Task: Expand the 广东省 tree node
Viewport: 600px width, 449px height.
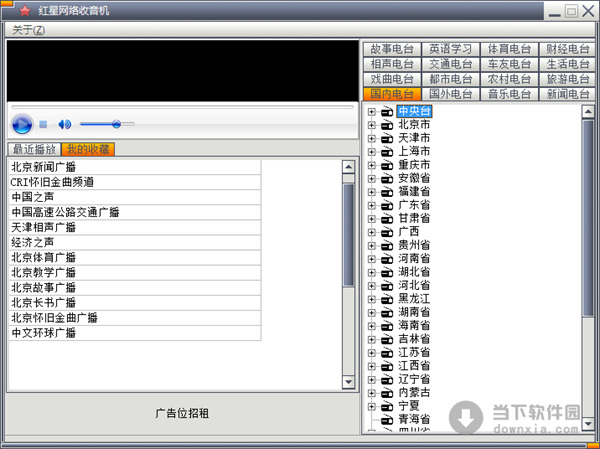Action: tap(371, 205)
